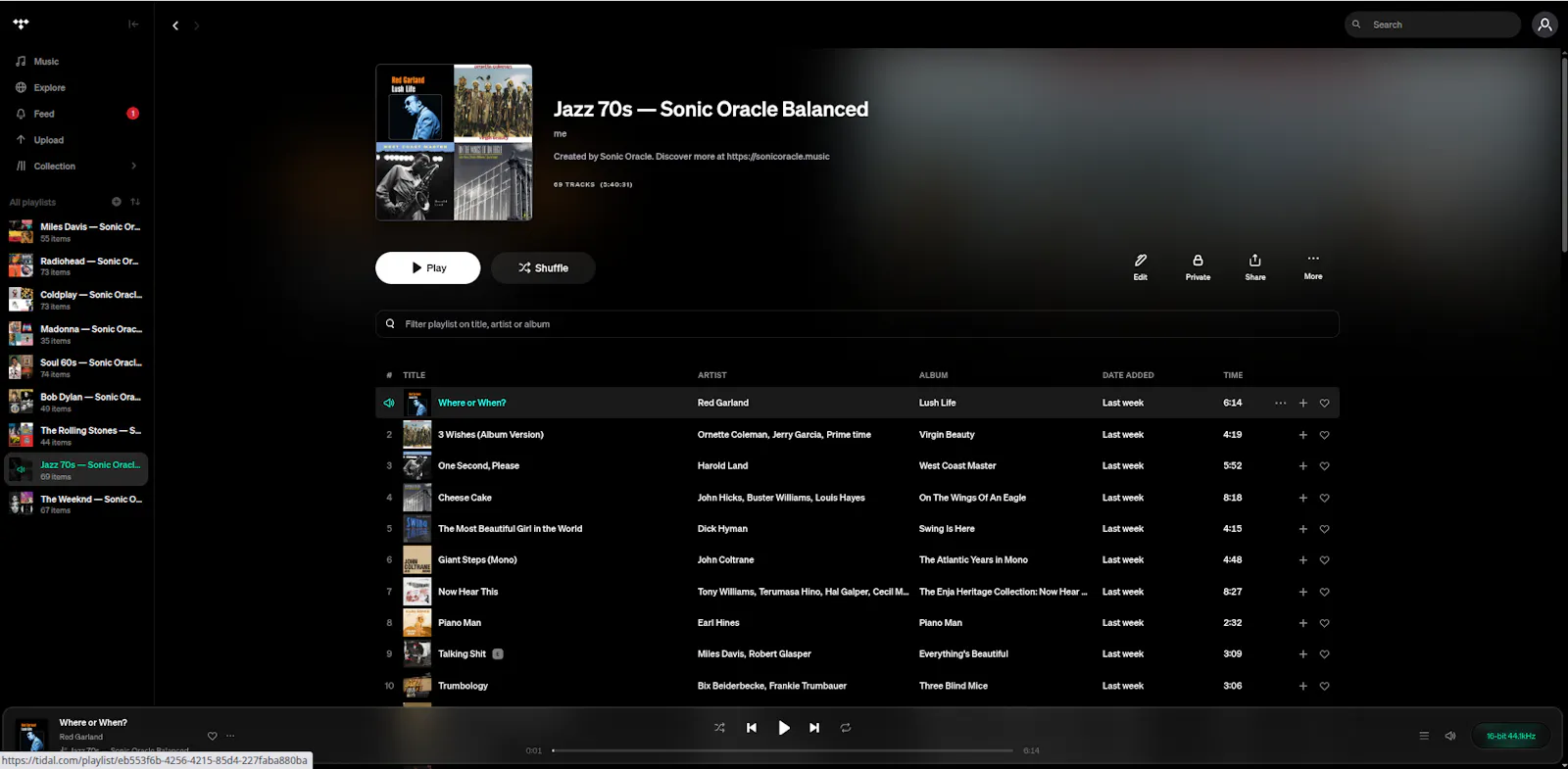Favorite the Where or When? row

click(1324, 403)
